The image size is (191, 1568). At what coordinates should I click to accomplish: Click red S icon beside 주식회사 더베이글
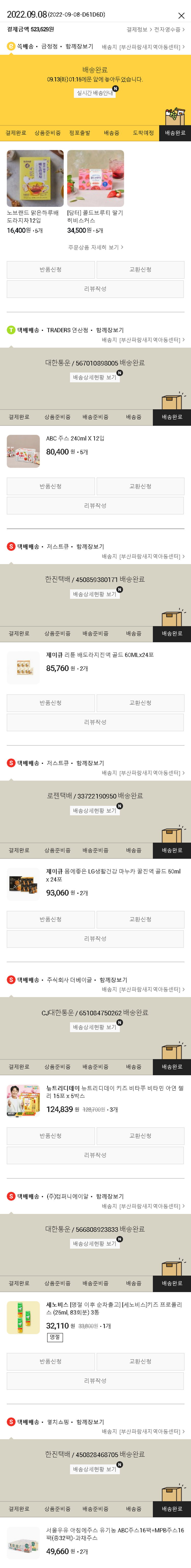tap(11, 979)
